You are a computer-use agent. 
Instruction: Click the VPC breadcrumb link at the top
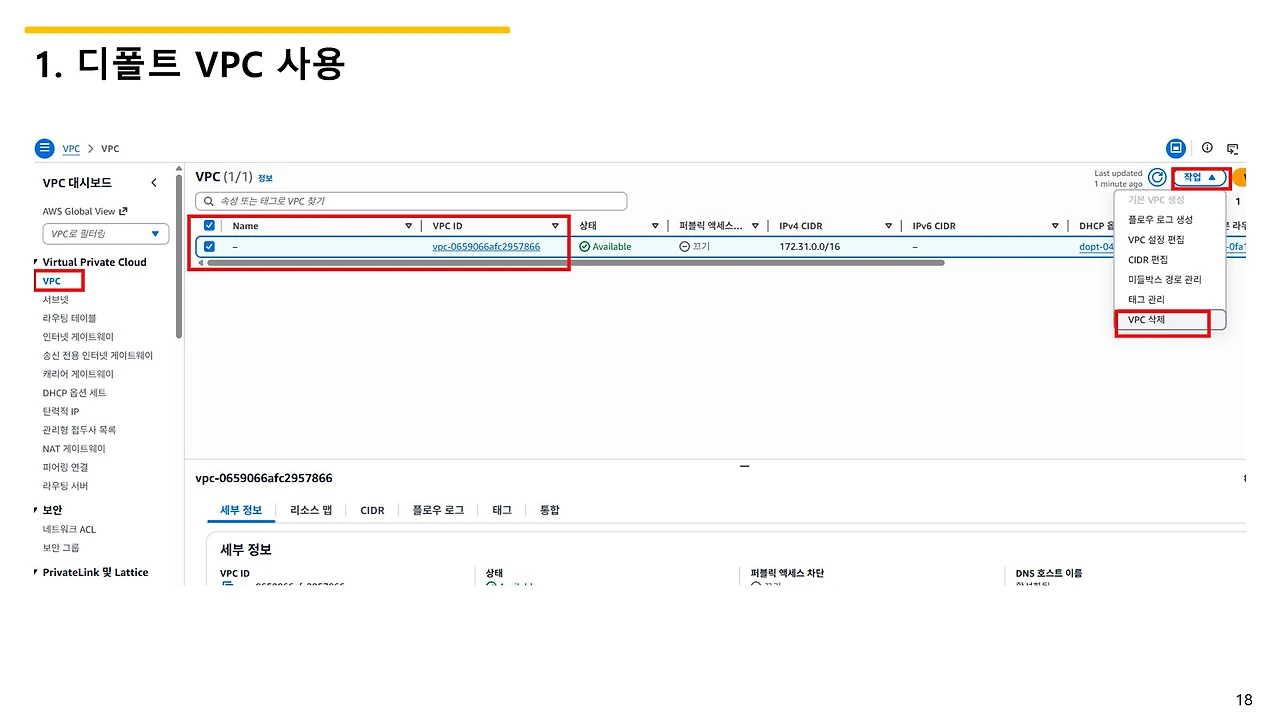point(71,148)
